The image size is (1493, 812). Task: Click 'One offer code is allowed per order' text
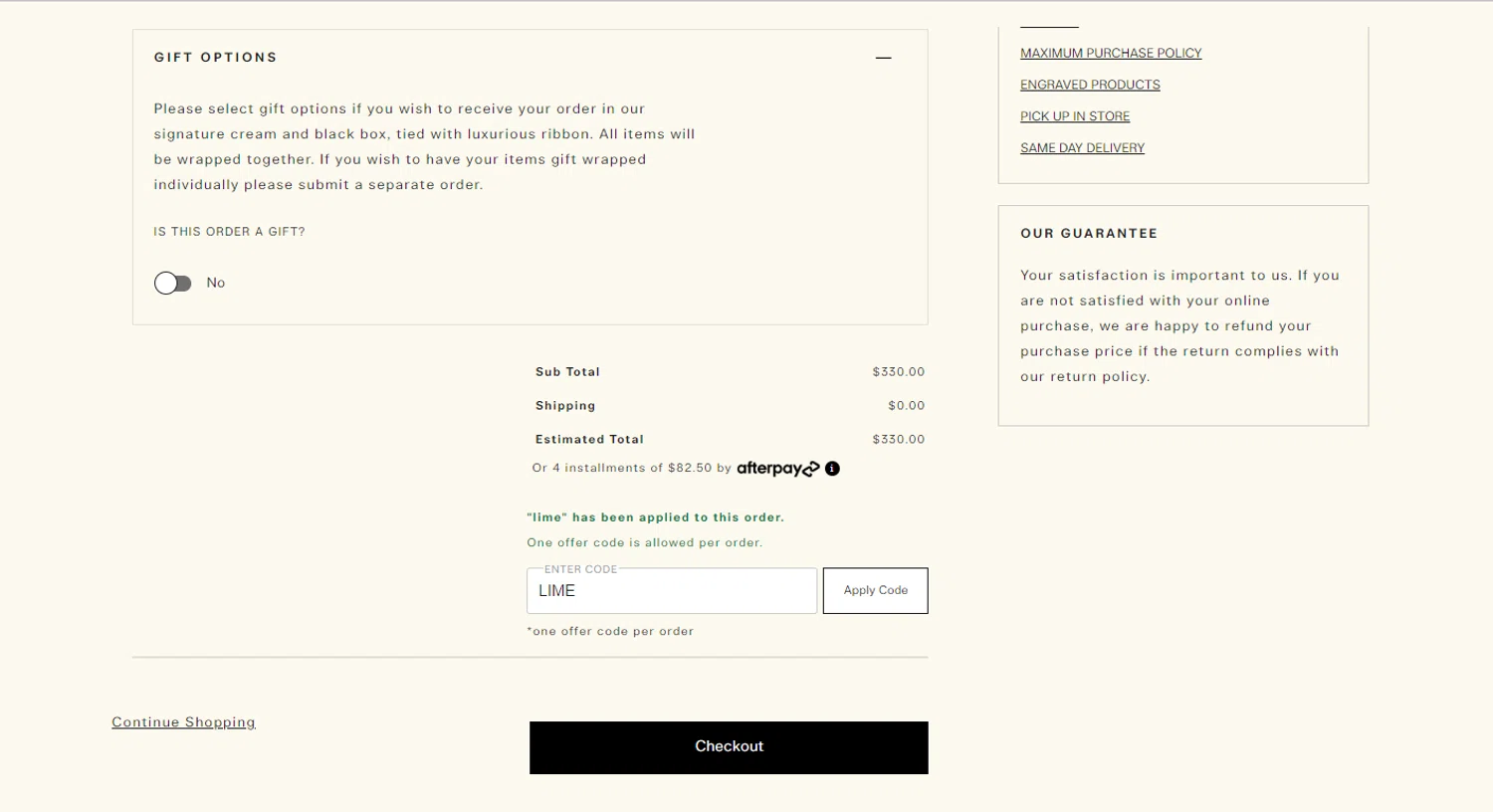645,543
